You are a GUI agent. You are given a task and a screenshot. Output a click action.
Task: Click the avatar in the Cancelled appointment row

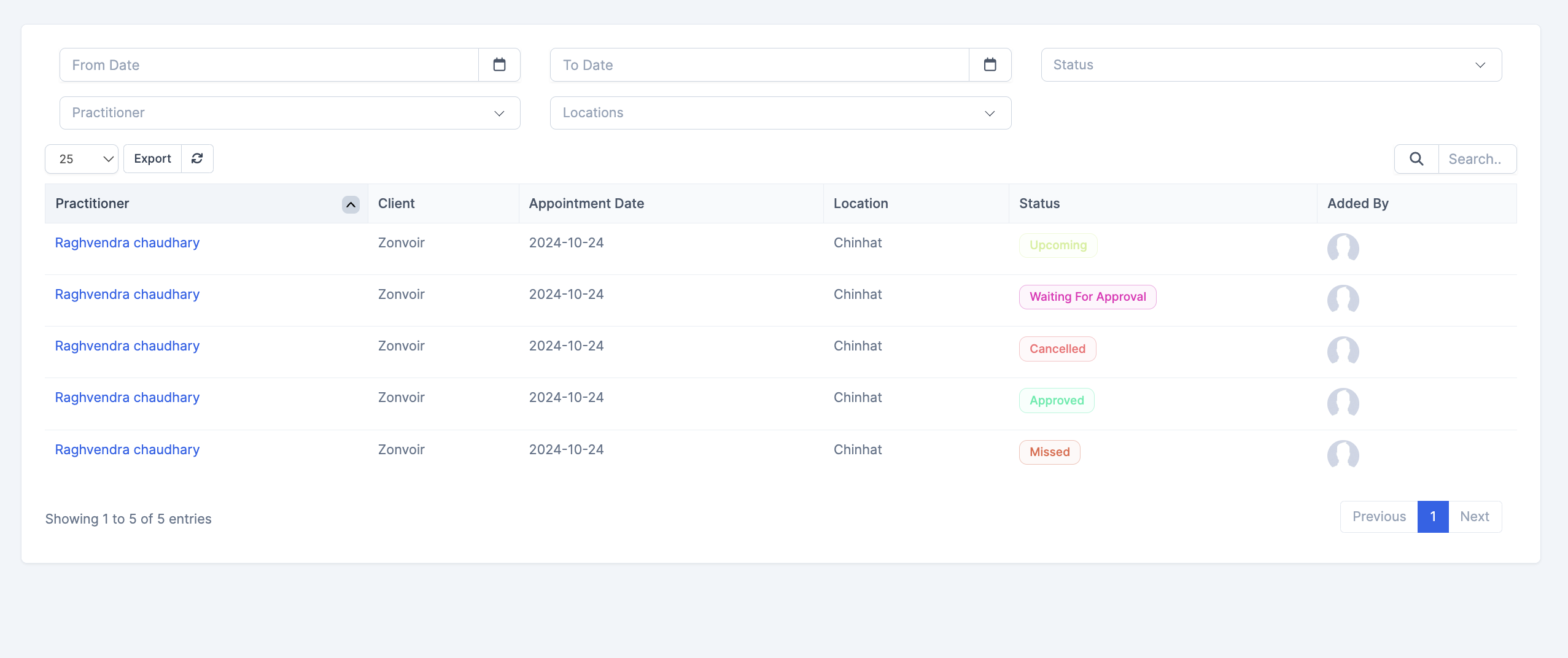click(1343, 352)
